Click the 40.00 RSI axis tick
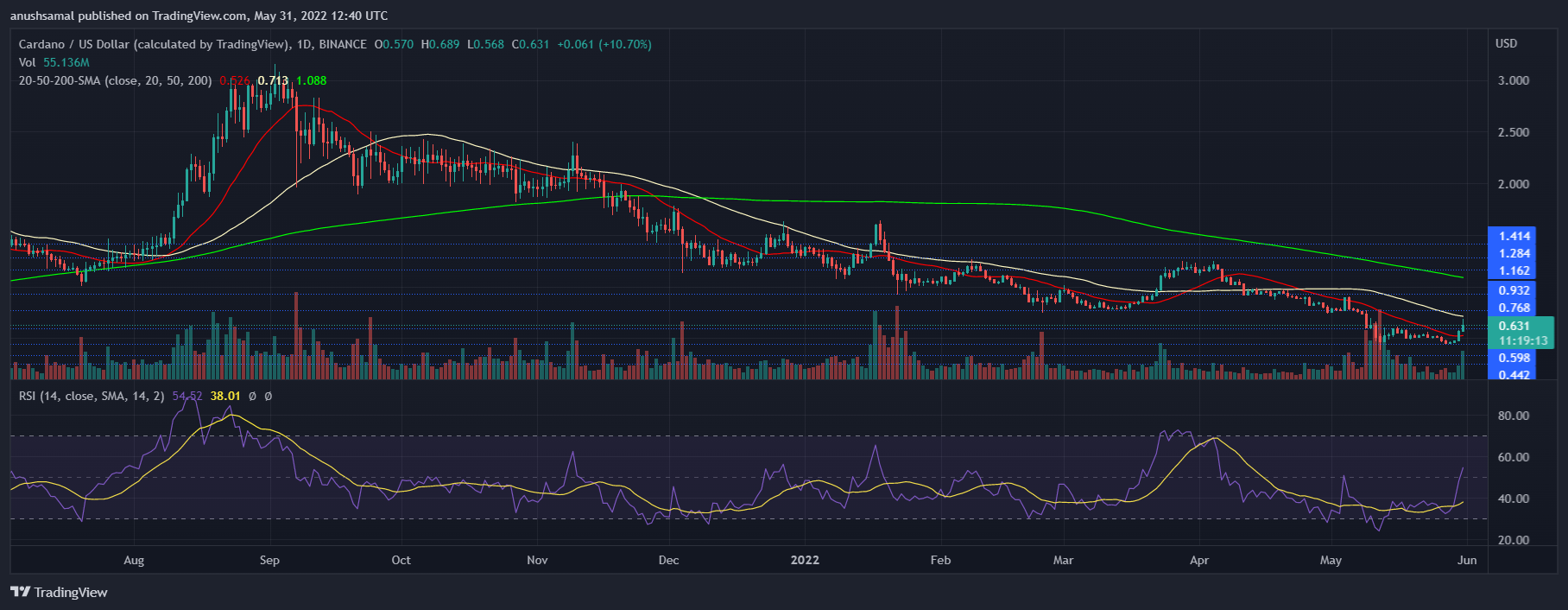1568x610 pixels. pyautogui.click(x=1514, y=499)
